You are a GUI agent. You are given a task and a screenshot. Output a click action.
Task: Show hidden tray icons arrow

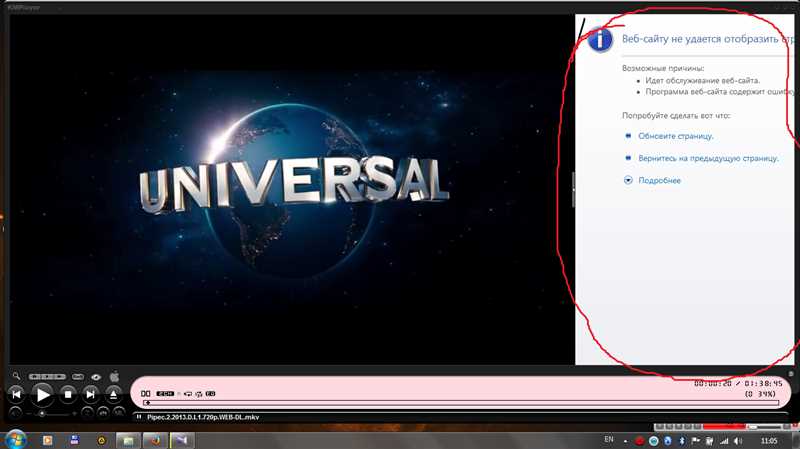coord(625,441)
